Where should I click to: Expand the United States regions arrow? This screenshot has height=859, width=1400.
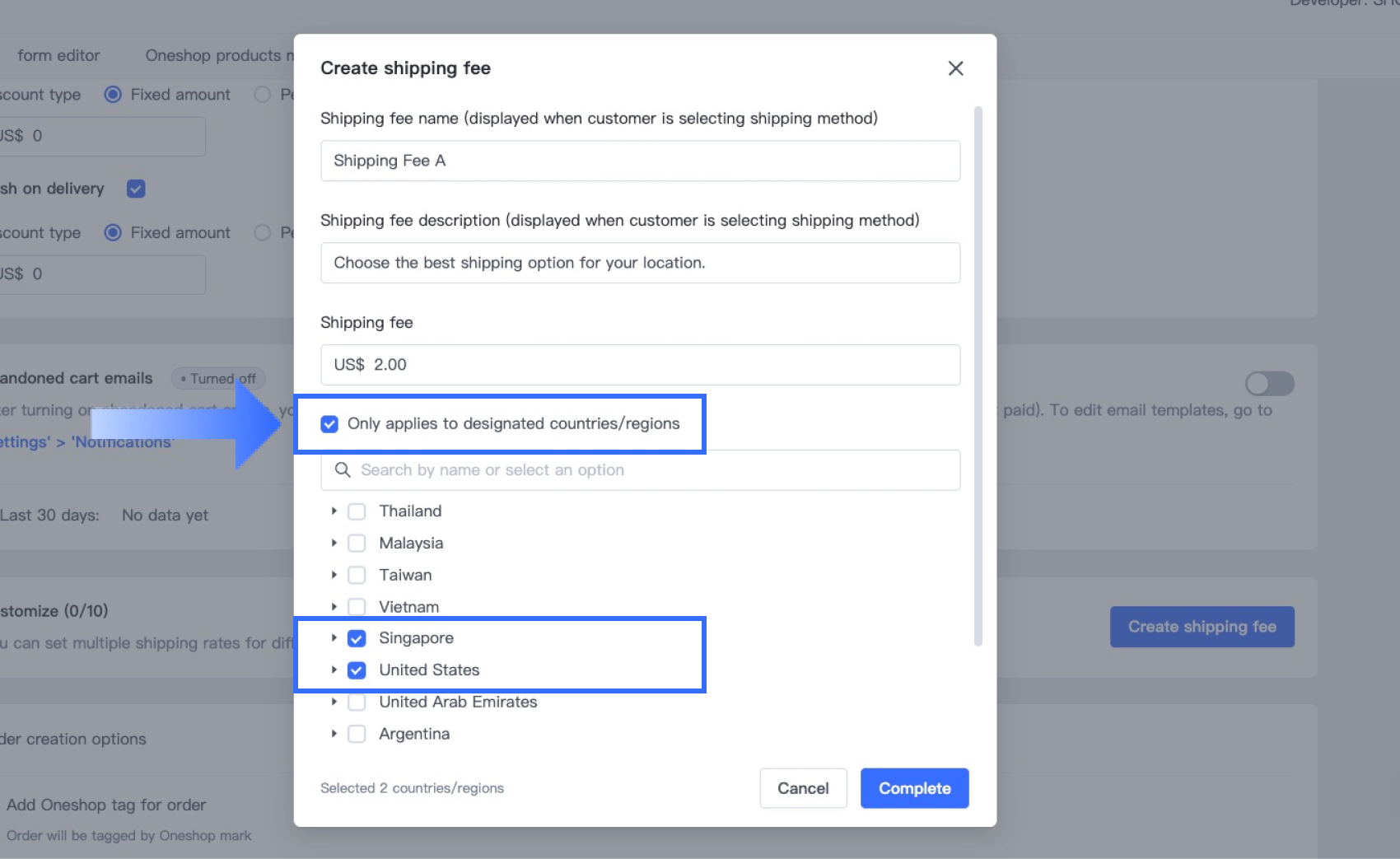[334, 670]
